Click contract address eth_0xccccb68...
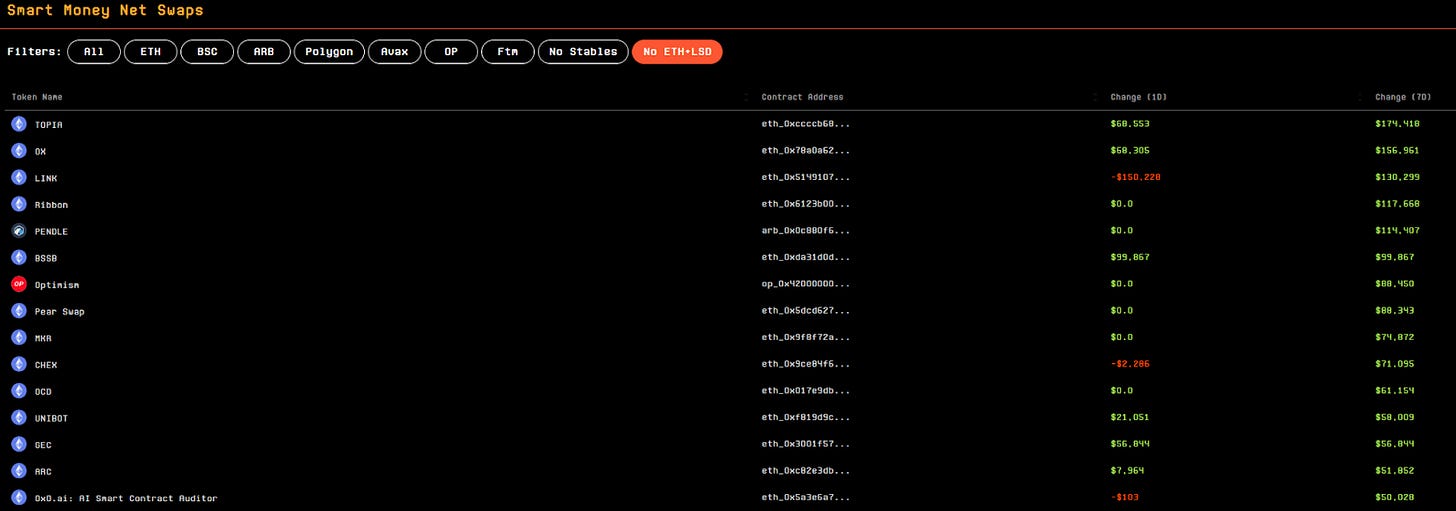 click(x=806, y=125)
